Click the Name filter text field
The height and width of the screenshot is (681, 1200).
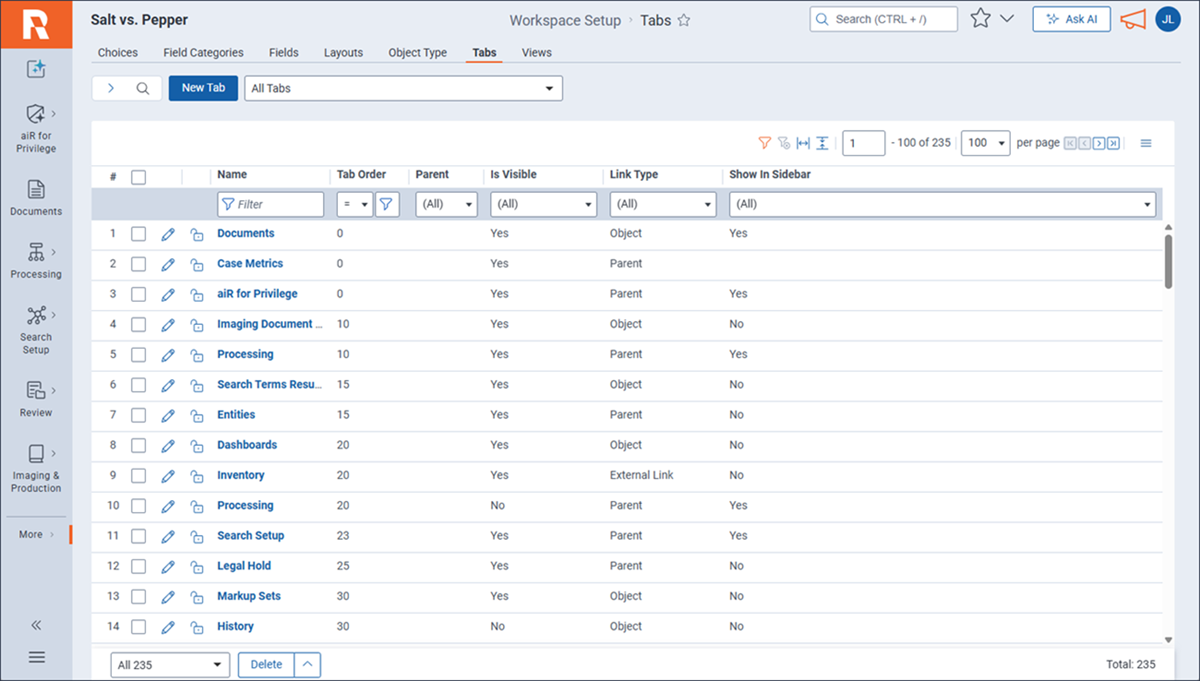tap(271, 204)
